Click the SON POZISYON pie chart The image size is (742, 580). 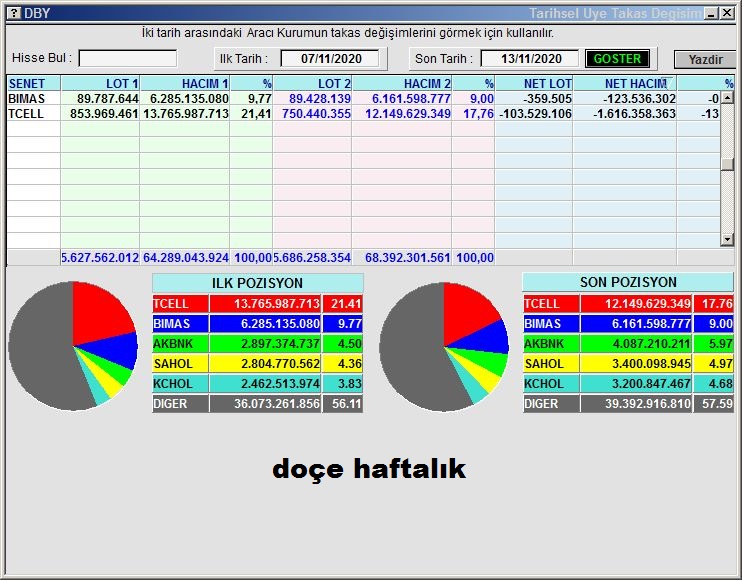(444, 347)
